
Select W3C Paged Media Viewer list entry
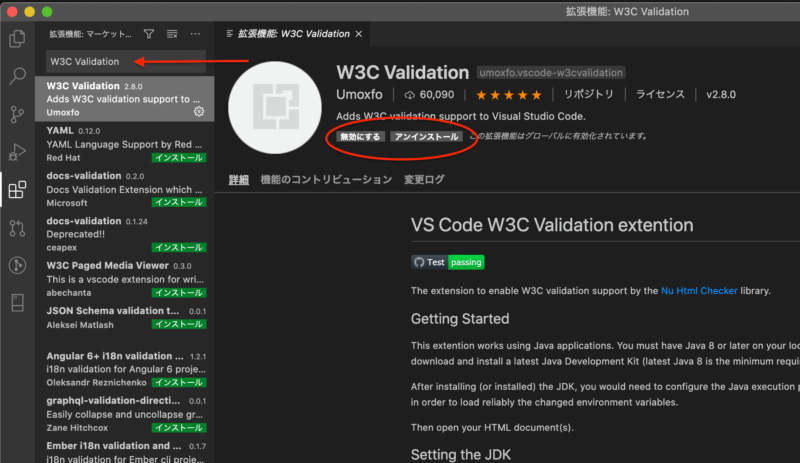pyautogui.click(x=124, y=279)
